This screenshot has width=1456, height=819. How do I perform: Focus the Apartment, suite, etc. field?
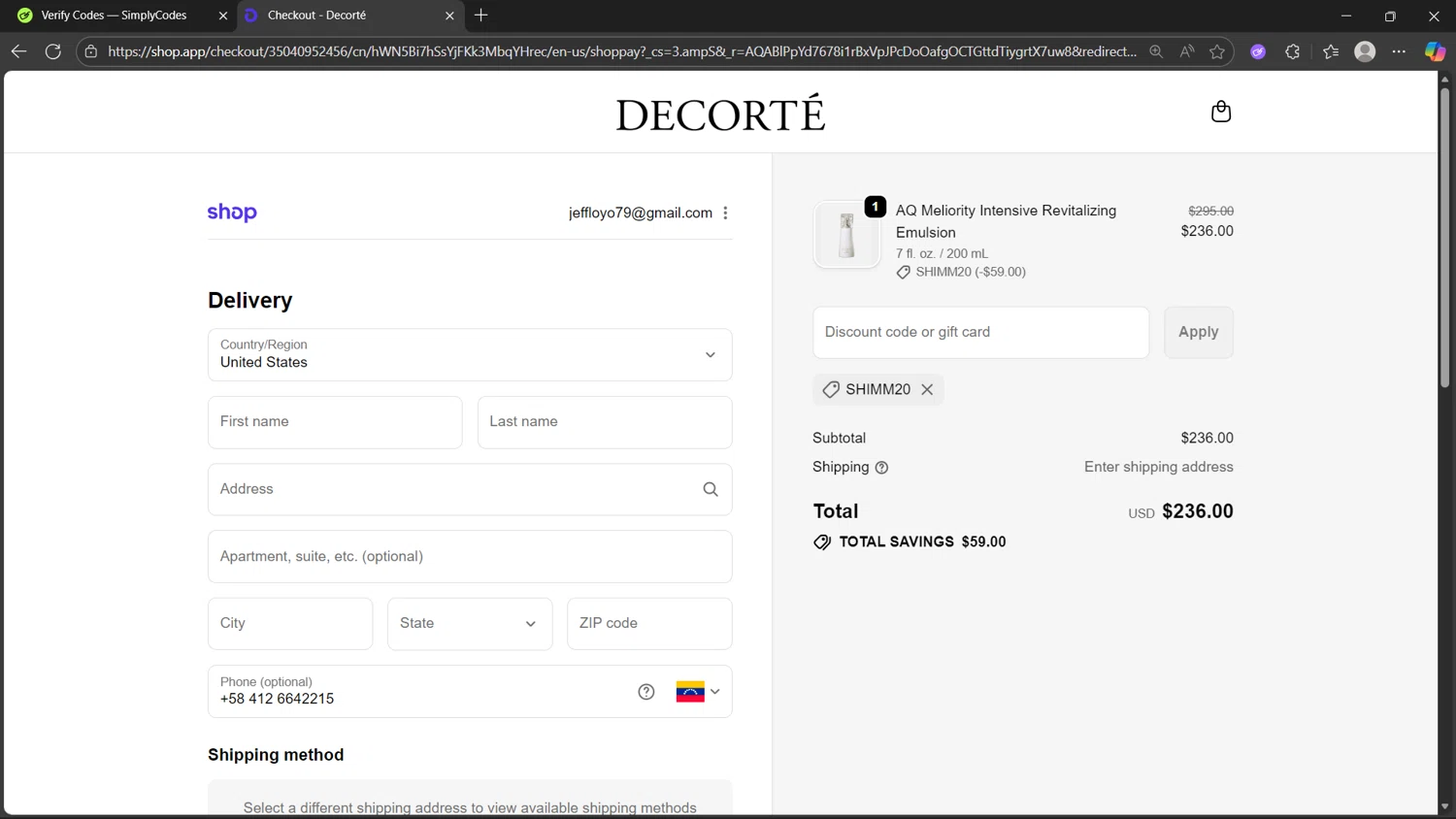pos(470,556)
